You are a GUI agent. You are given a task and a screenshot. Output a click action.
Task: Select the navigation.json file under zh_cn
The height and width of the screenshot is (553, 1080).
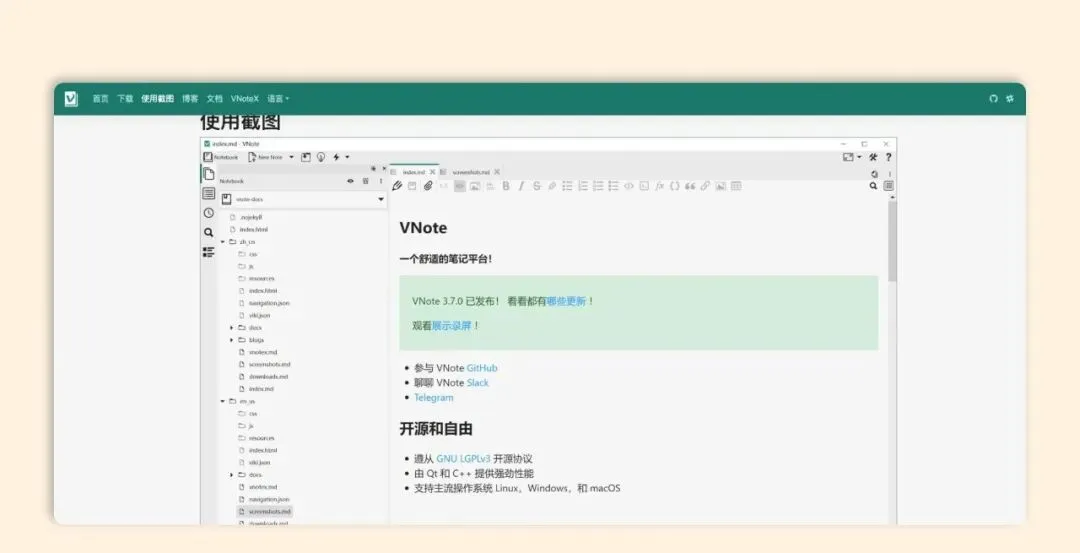[264, 303]
